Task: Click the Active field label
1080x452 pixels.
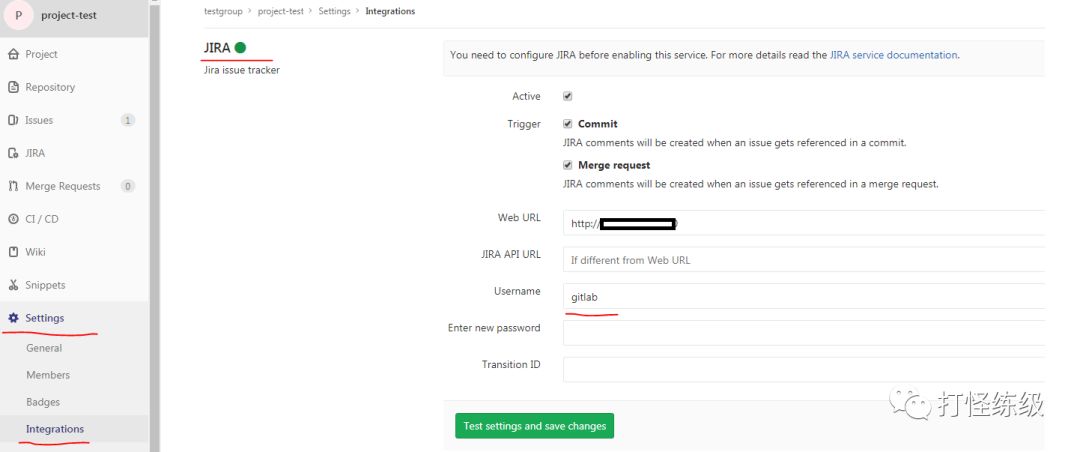Action: [526, 96]
